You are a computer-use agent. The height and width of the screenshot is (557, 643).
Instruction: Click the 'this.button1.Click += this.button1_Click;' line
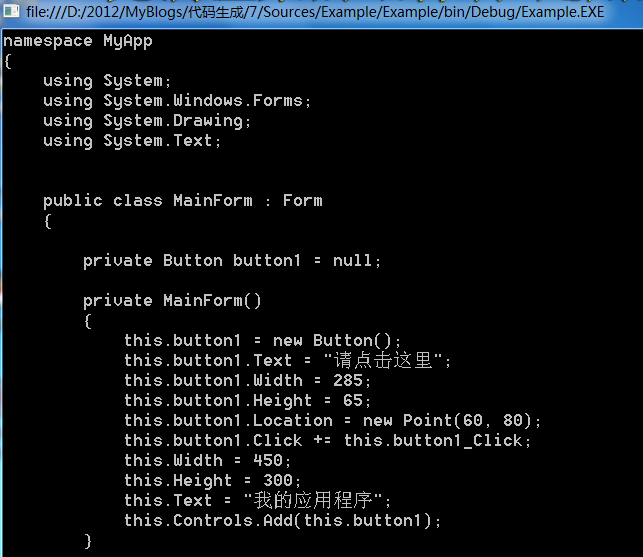click(328, 441)
